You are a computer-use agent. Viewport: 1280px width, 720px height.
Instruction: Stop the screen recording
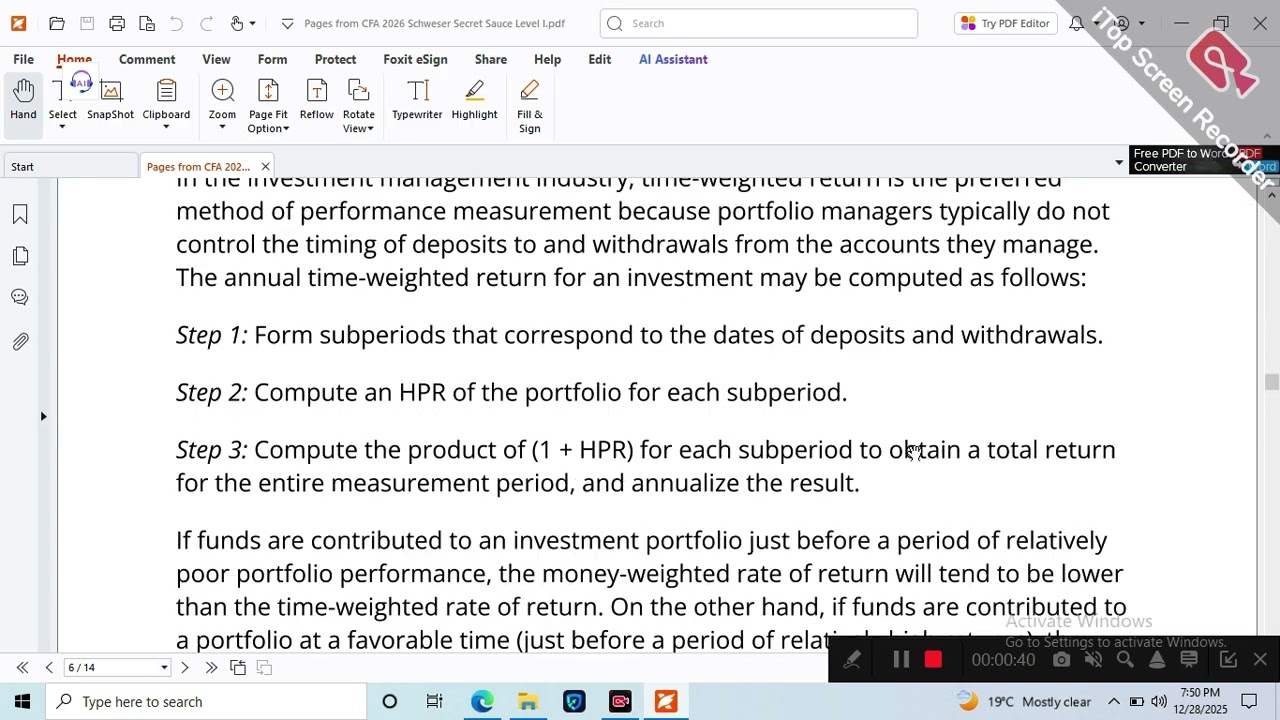point(933,660)
